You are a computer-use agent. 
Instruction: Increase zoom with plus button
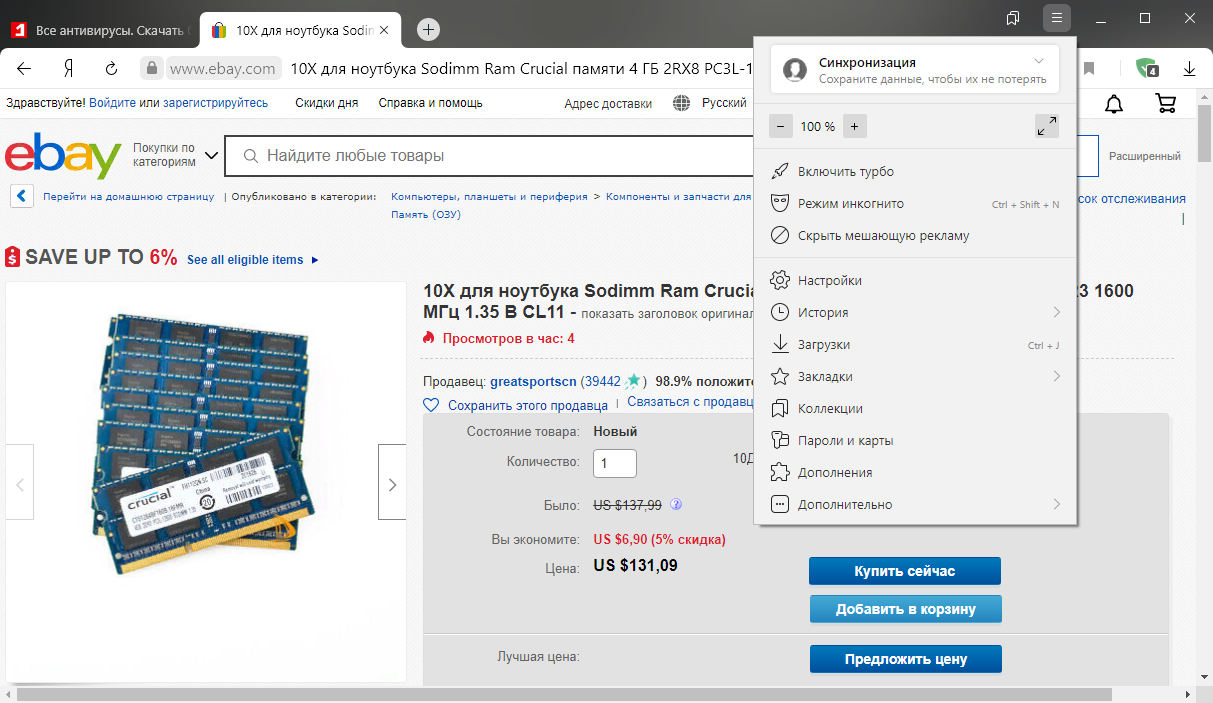tap(854, 126)
